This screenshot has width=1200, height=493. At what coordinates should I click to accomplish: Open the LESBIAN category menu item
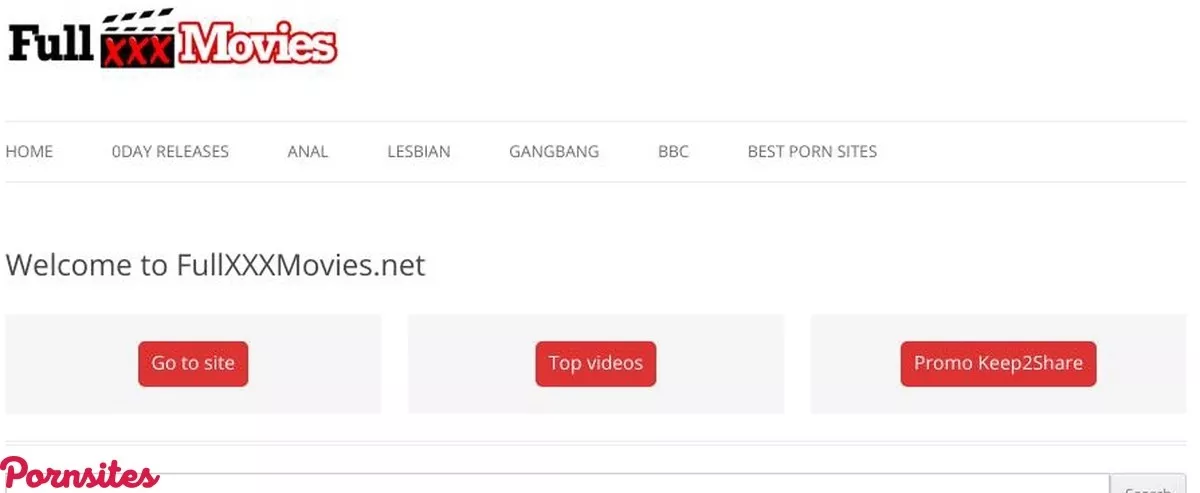pyautogui.click(x=419, y=152)
